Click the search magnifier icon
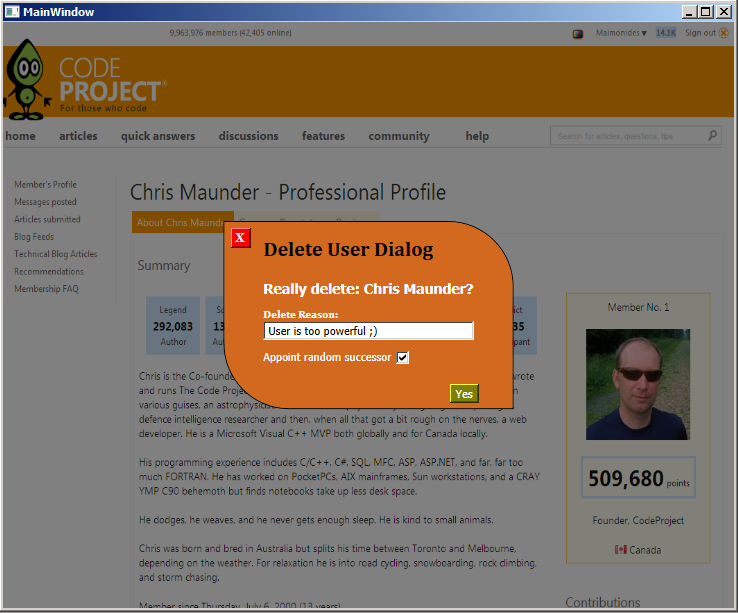This screenshot has height=613, width=738. (x=713, y=136)
